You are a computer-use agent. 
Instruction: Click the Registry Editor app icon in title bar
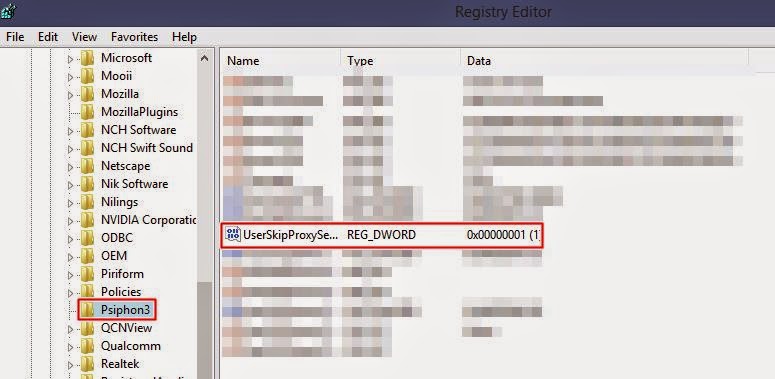[8, 11]
